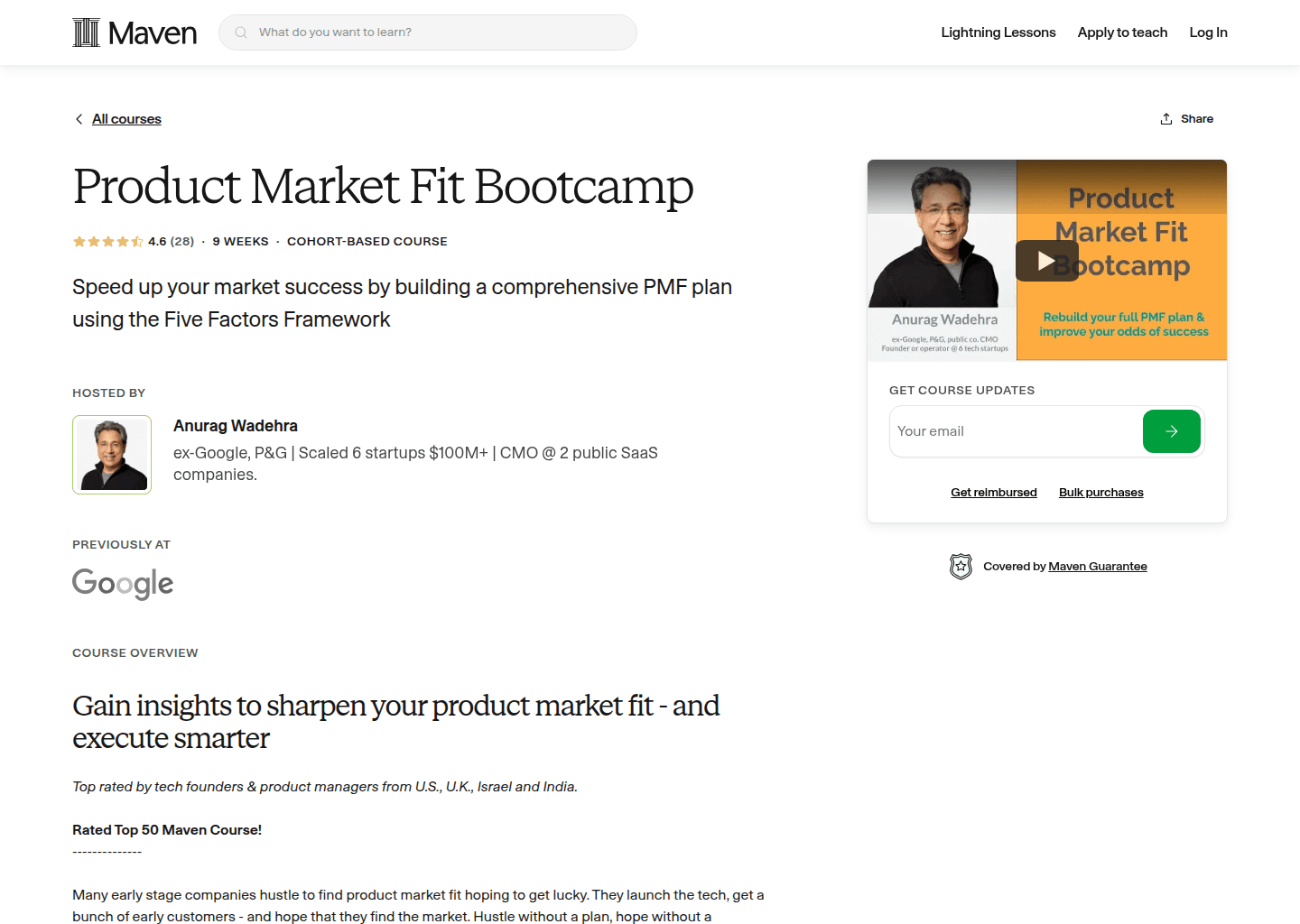Open the Log In page
This screenshot has width=1300, height=924.
(x=1208, y=32)
